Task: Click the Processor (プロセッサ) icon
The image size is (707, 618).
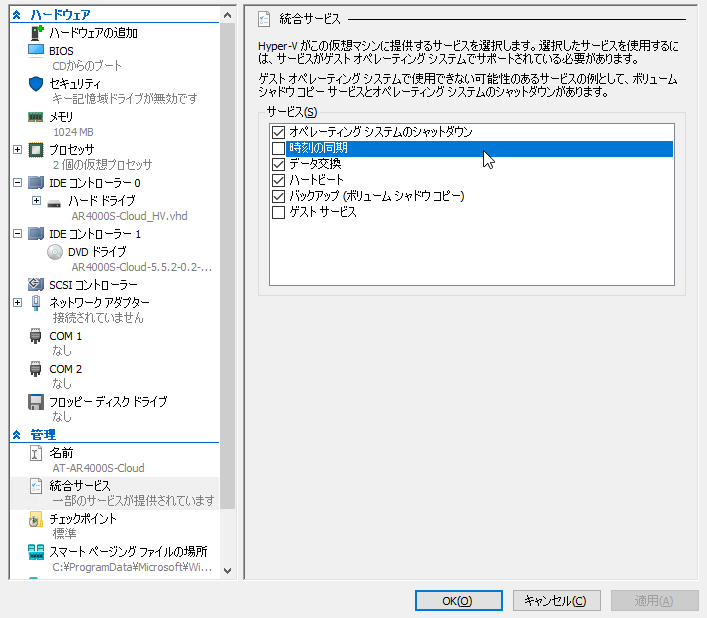Action: [36, 150]
